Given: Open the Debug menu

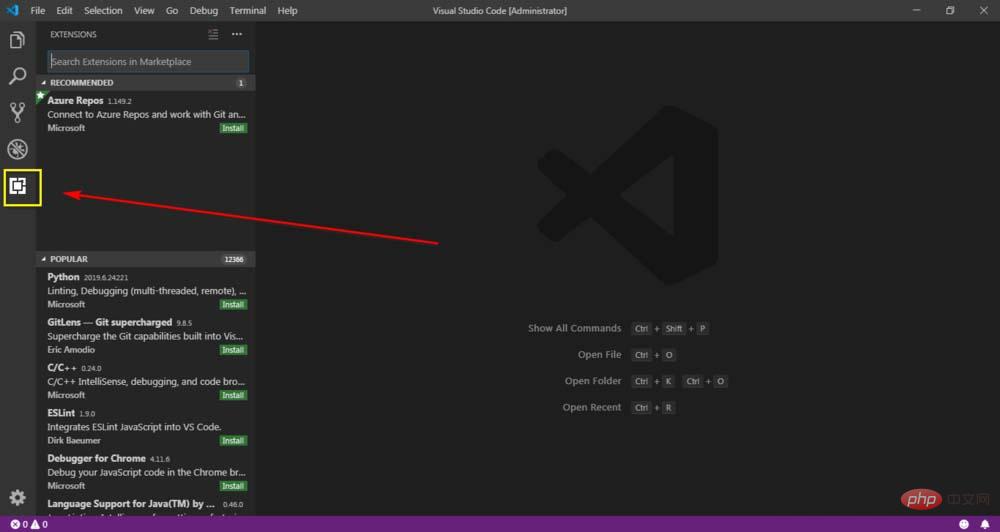Looking at the screenshot, I should pos(204,10).
